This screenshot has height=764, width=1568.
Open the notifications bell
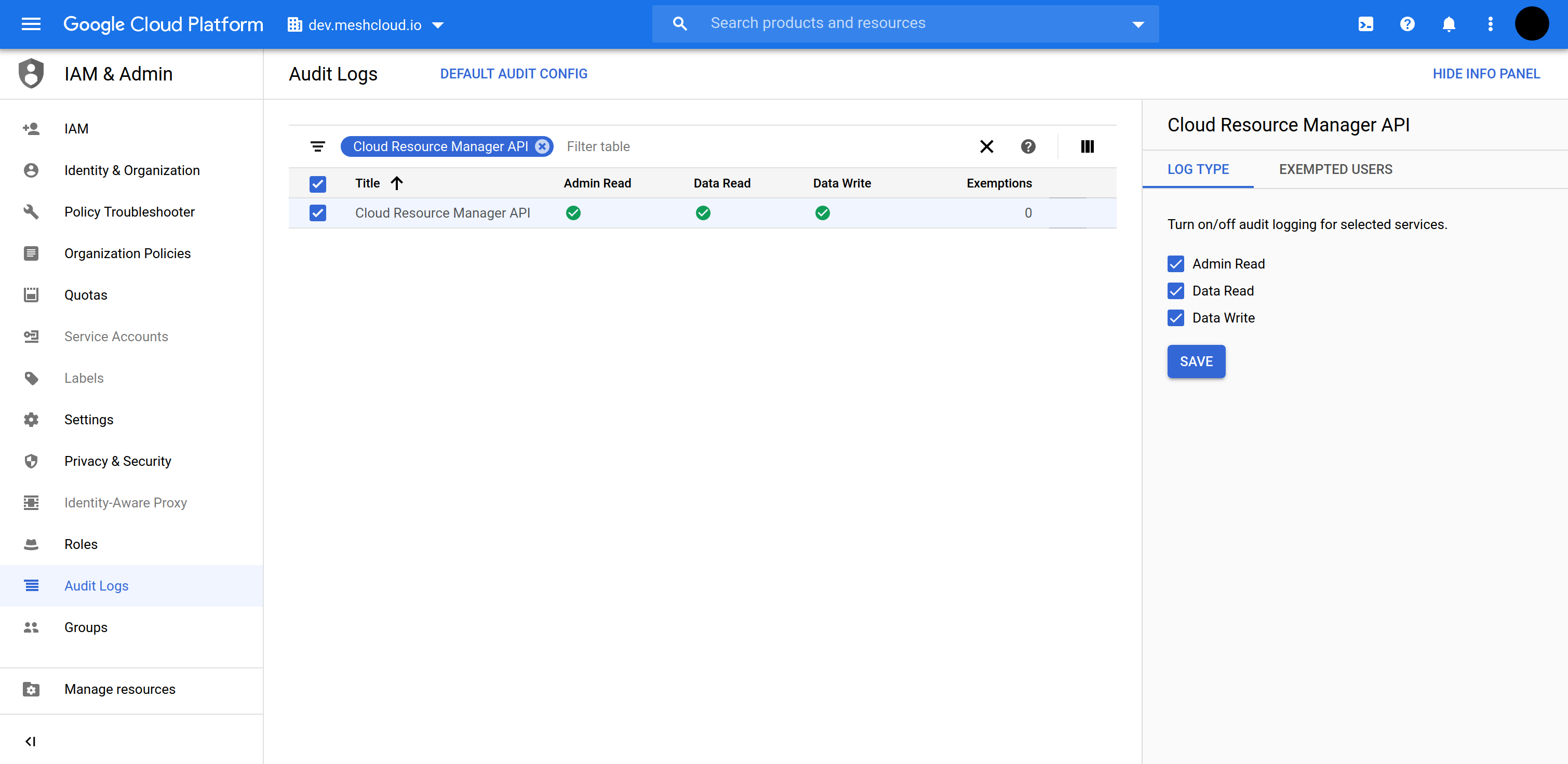tap(1449, 24)
